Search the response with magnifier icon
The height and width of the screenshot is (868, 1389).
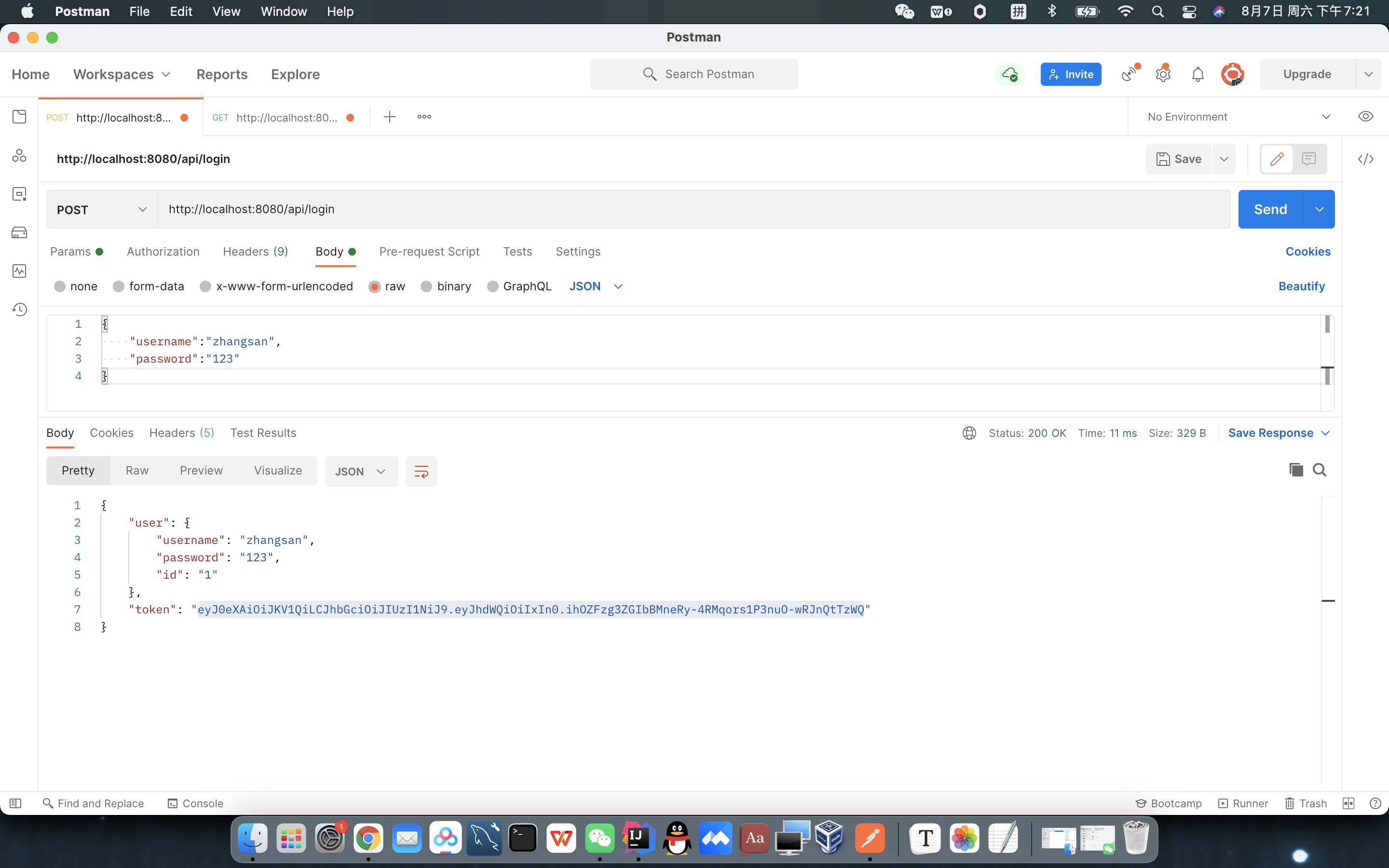1320,470
